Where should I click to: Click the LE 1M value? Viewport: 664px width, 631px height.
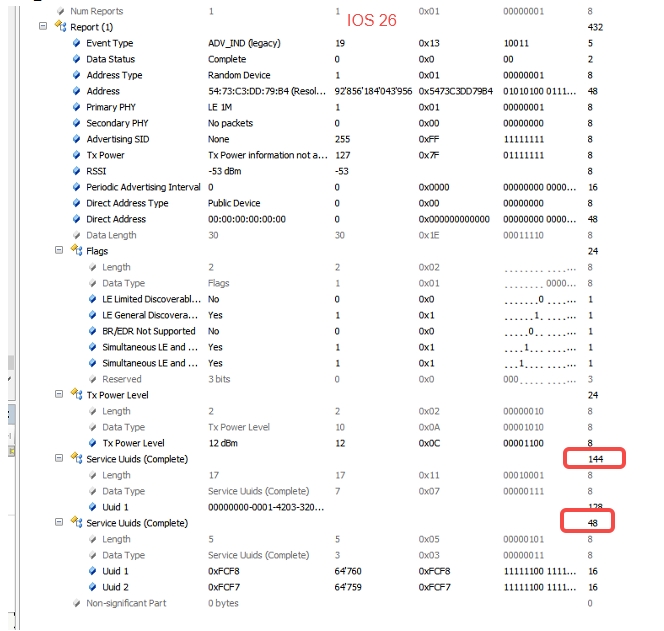(x=220, y=107)
